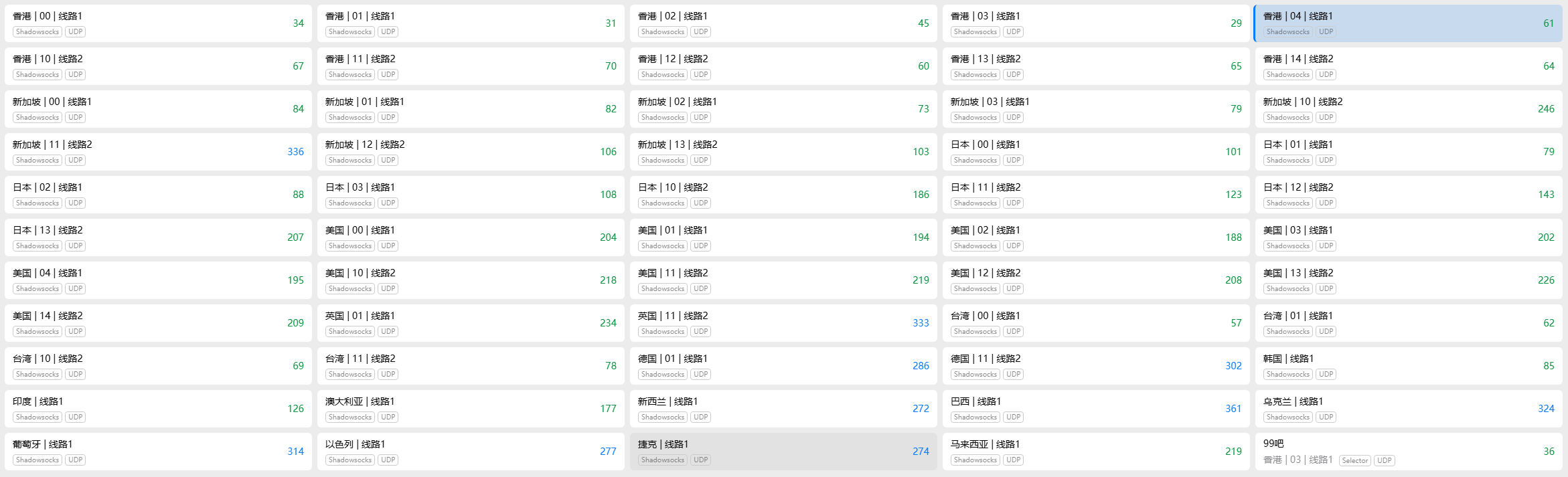Switch to the 韩国 | 线路1 node
This screenshot has width=1568, height=477.
[1409, 366]
